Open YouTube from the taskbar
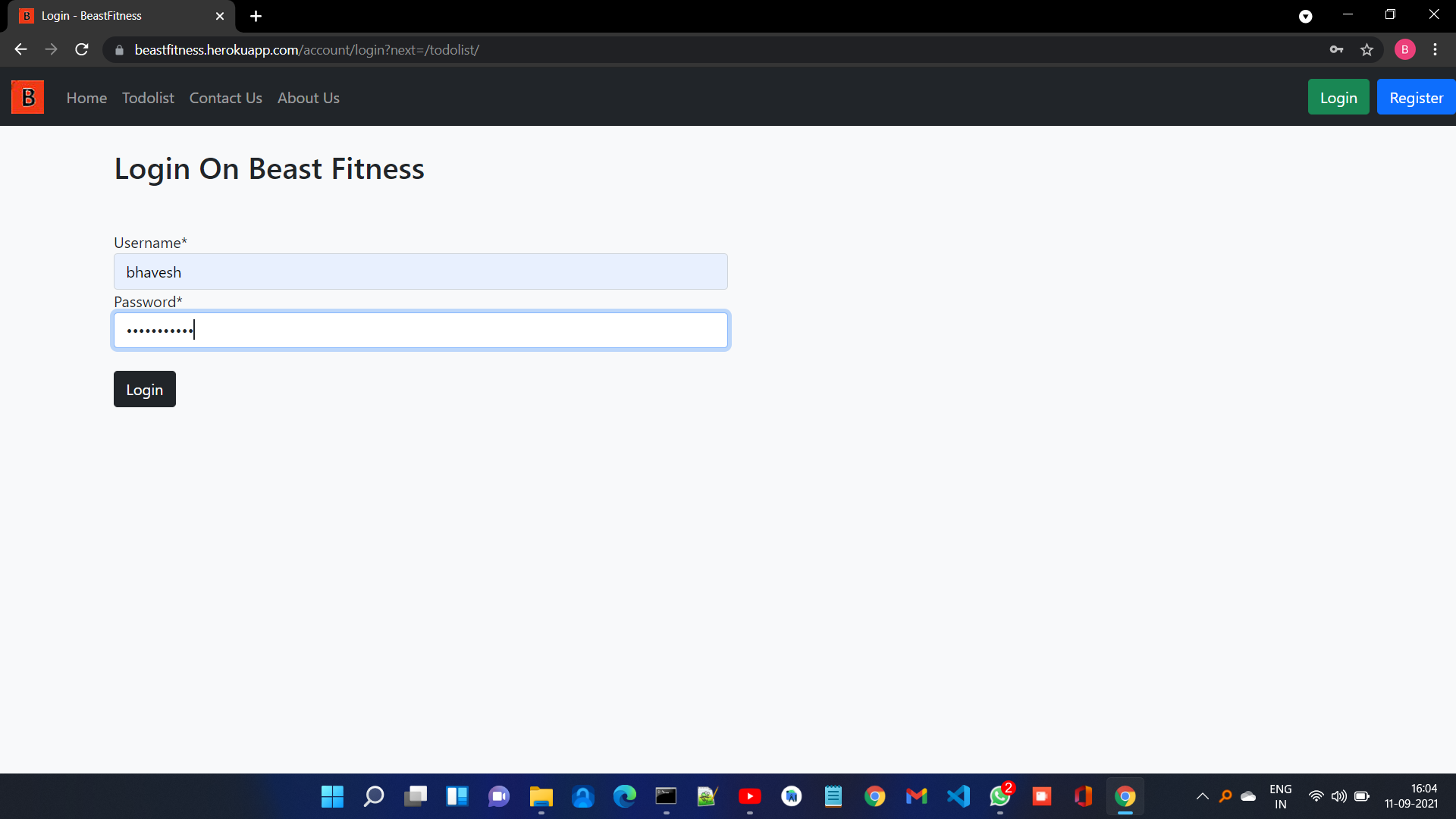The image size is (1456, 819). tap(750, 796)
